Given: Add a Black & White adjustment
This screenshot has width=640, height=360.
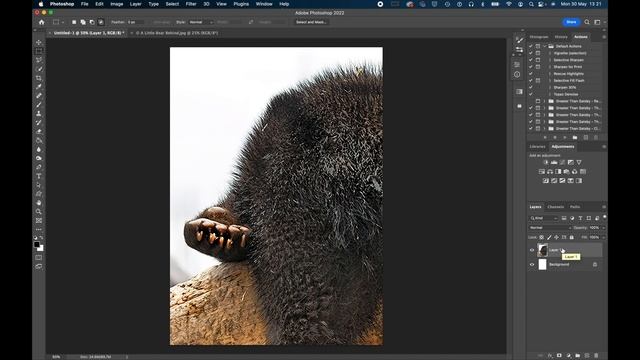Looking at the screenshot, I should pos(558,171).
